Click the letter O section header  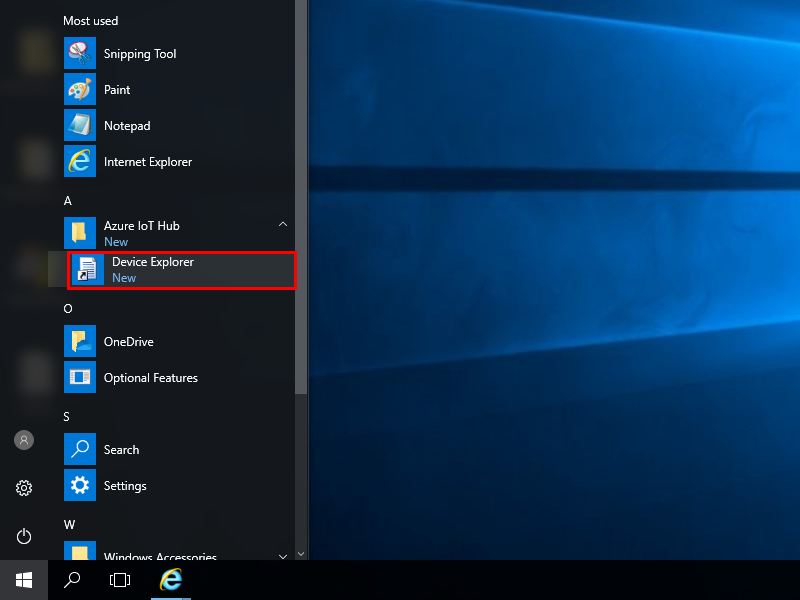tap(68, 309)
